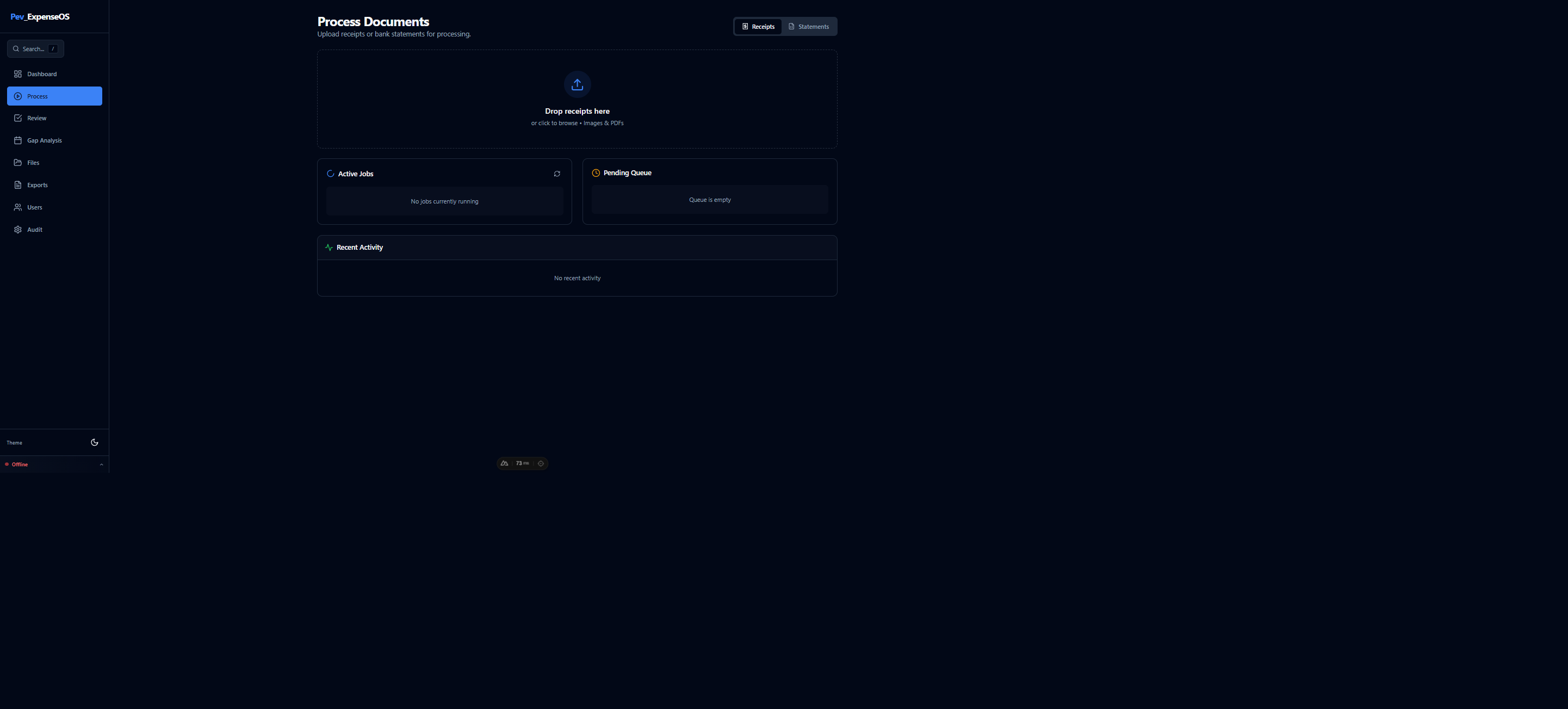This screenshot has width=1568, height=709.
Task: Click the 'click to browse' text
Action: tap(557, 123)
